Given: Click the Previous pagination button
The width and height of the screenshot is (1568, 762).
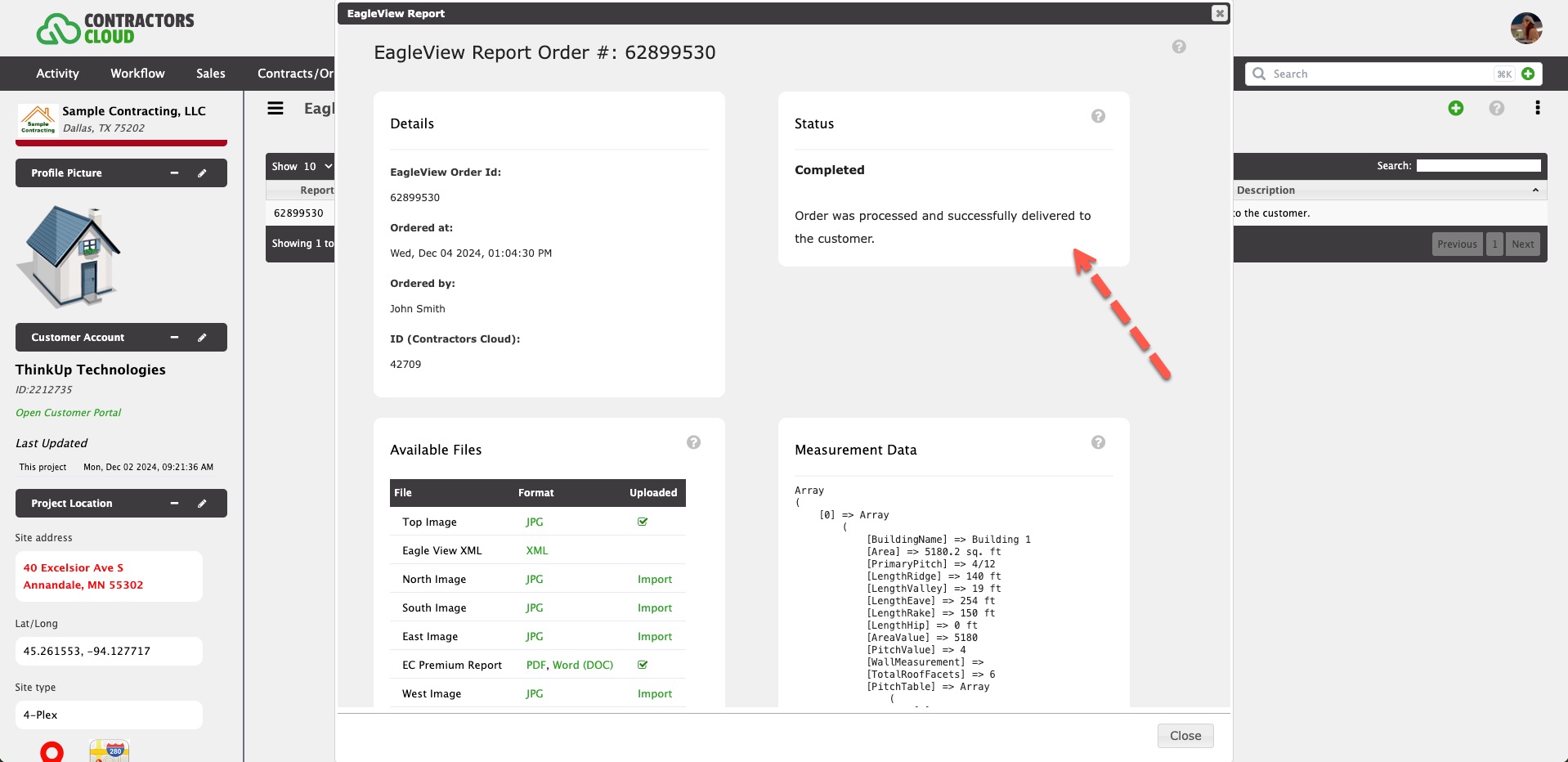Looking at the screenshot, I should coord(1457,244).
